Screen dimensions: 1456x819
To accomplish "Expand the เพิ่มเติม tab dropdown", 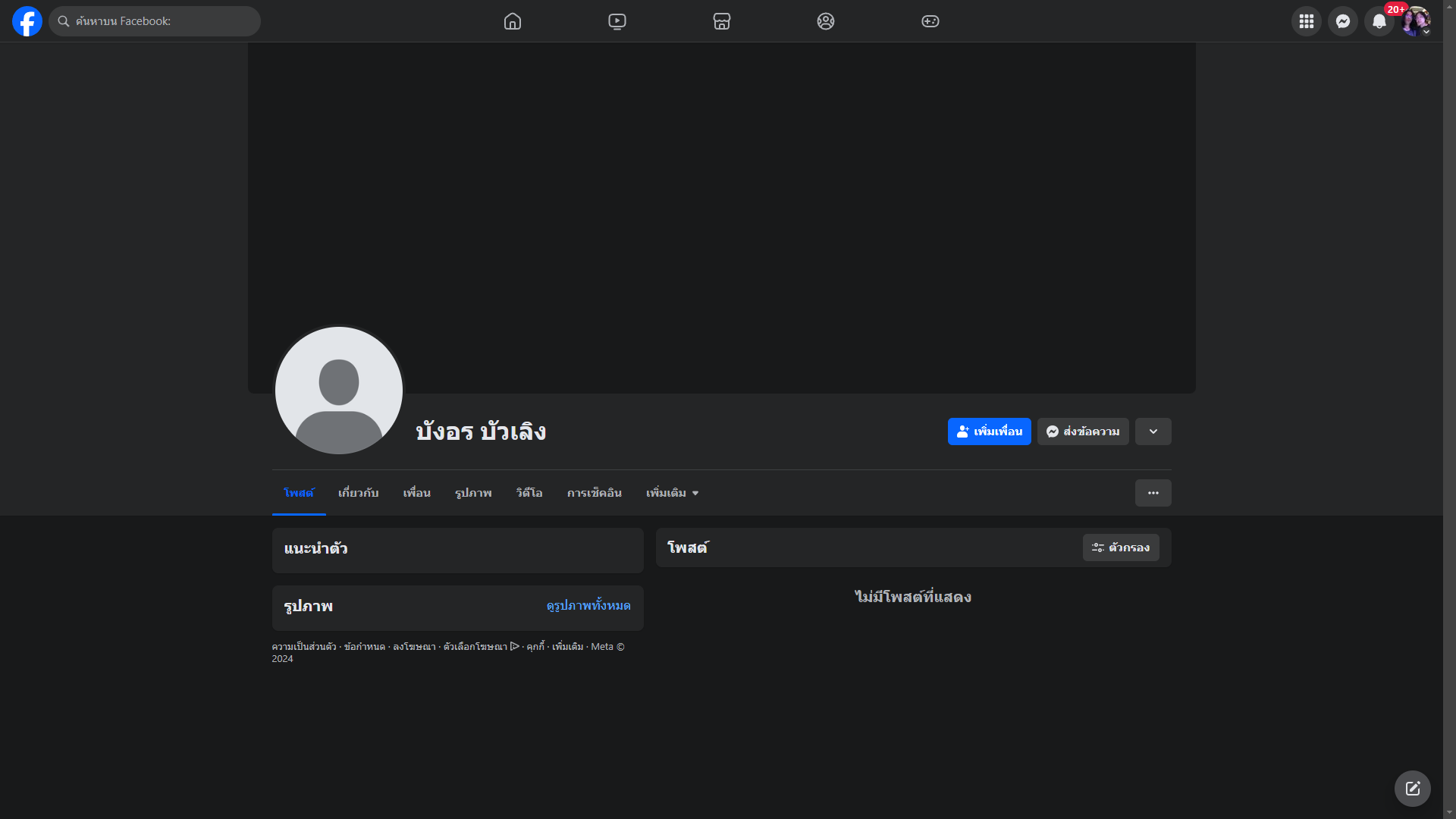I will (x=672, y=493).
